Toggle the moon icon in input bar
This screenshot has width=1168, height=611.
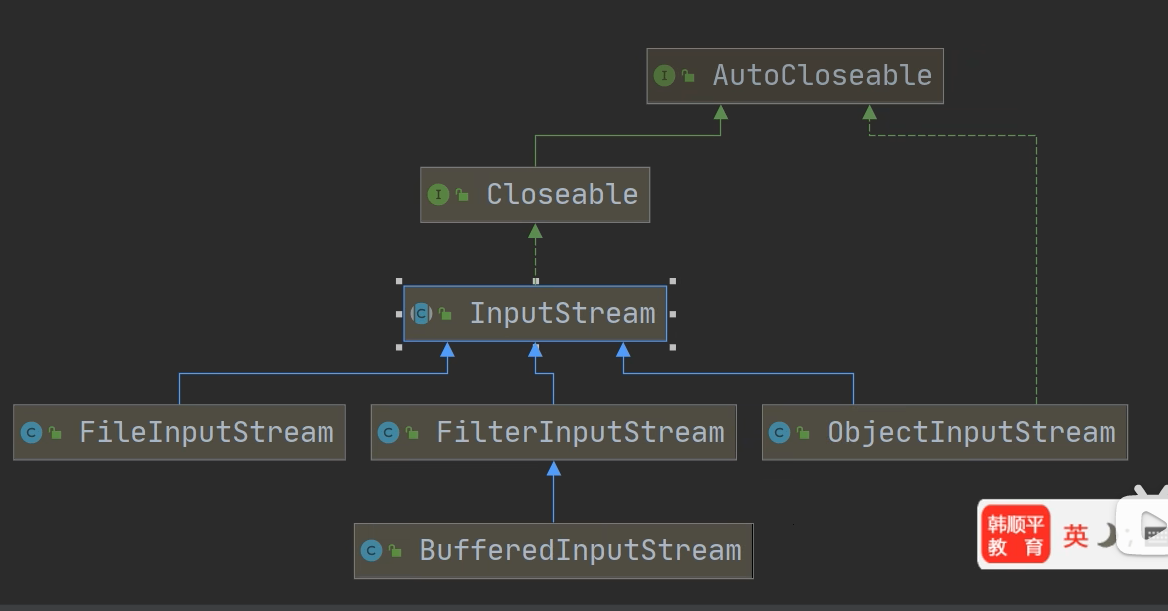(x=1107, y=536)
